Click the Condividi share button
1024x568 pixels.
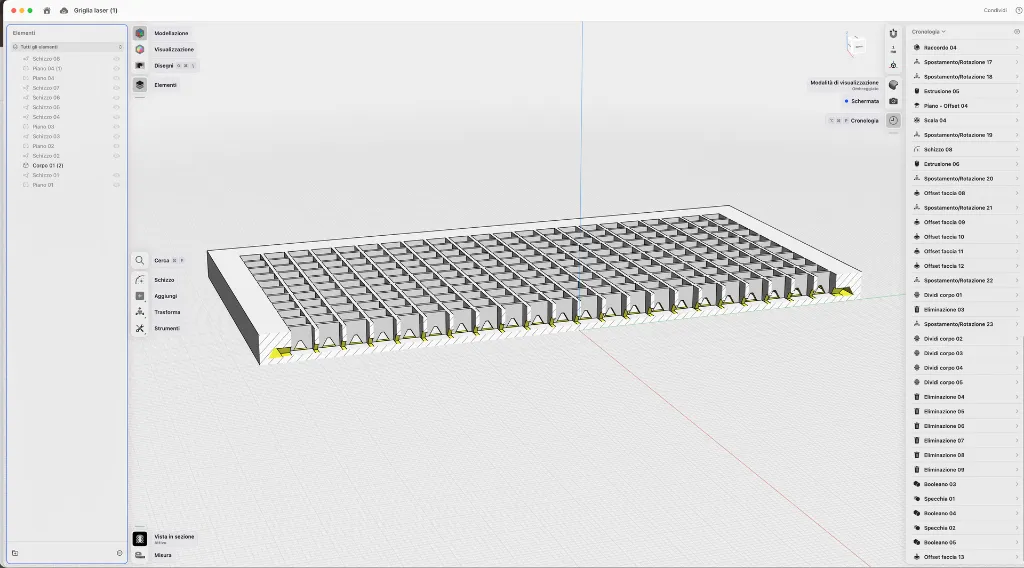(994, 10)
